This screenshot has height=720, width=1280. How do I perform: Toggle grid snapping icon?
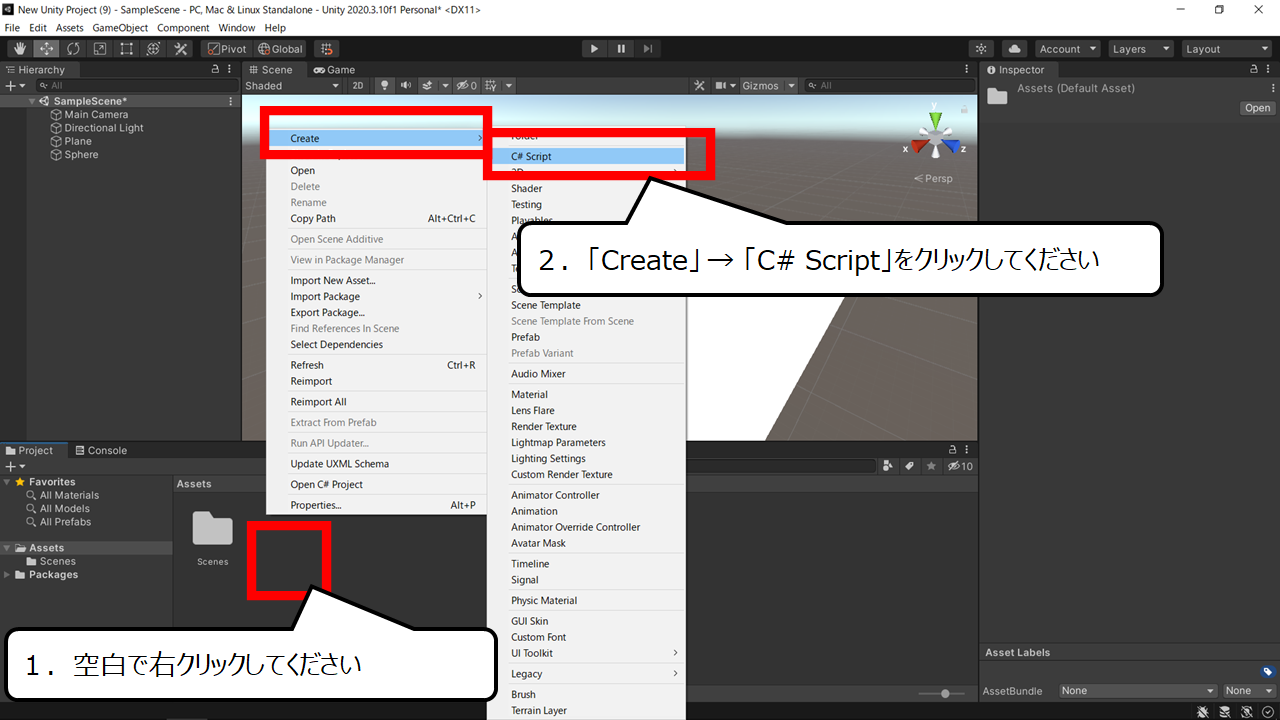(326, 49)
